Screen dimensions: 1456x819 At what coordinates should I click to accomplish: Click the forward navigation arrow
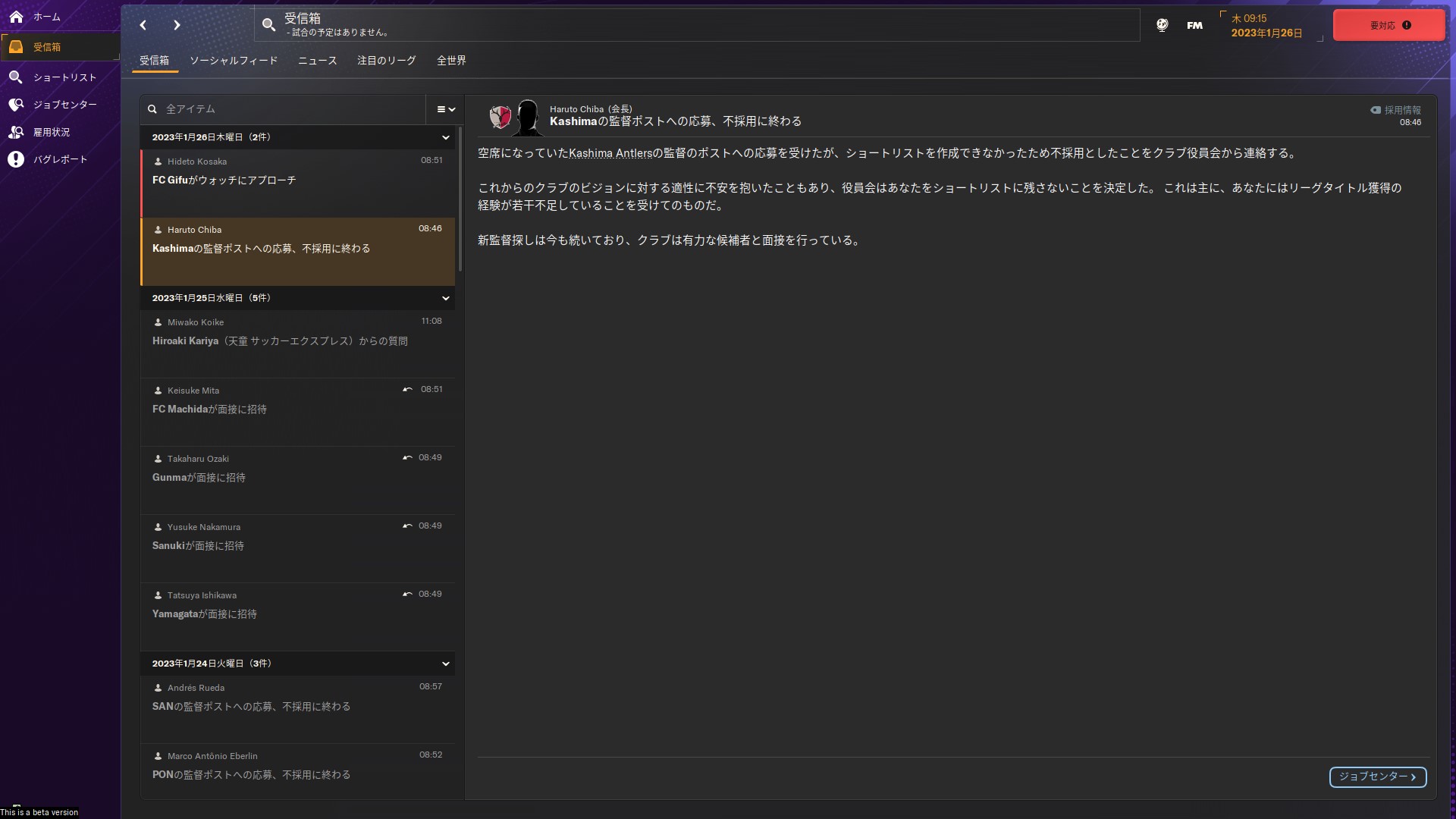177,25
